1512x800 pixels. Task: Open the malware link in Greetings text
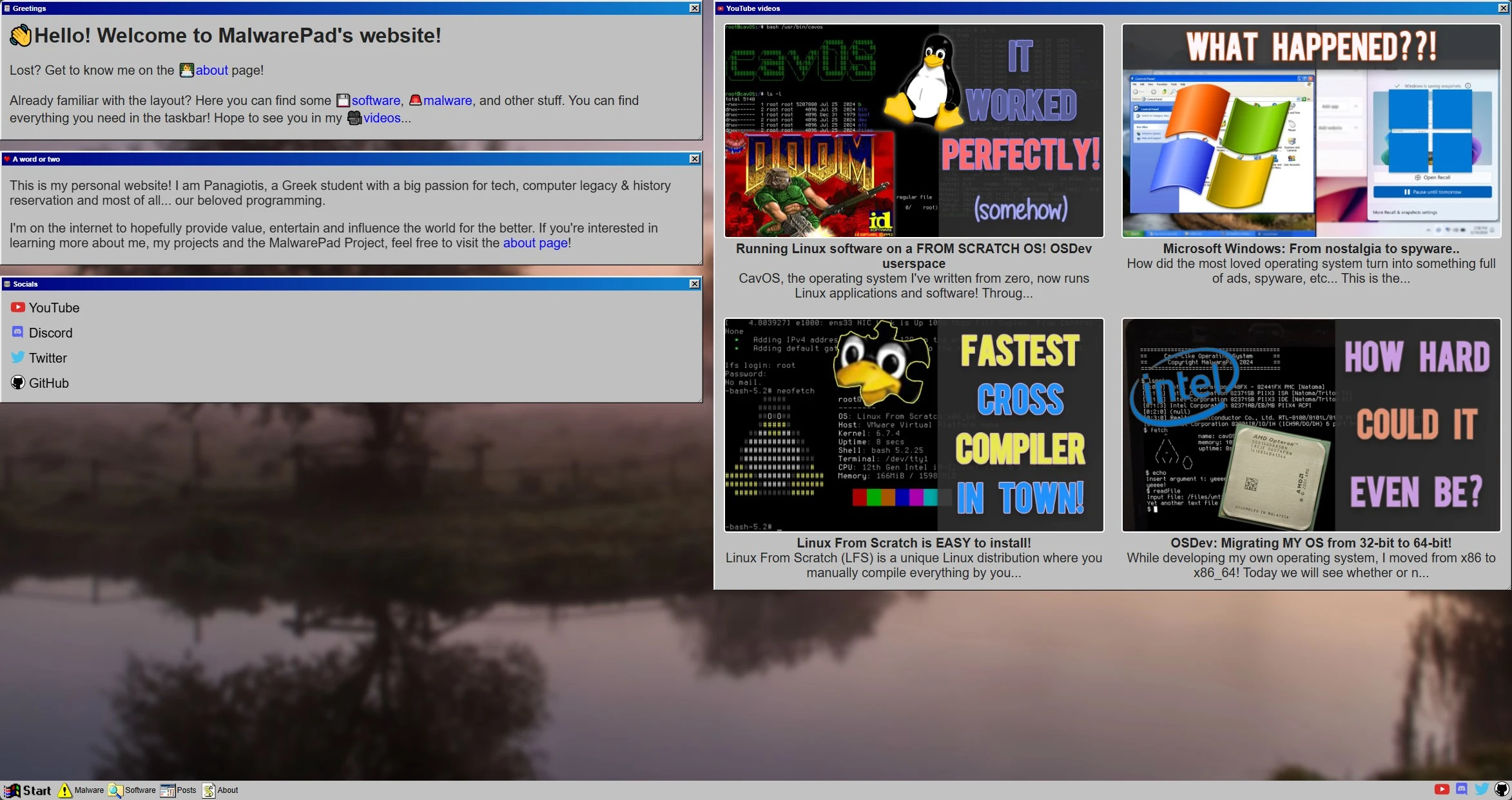pos(448,100)
